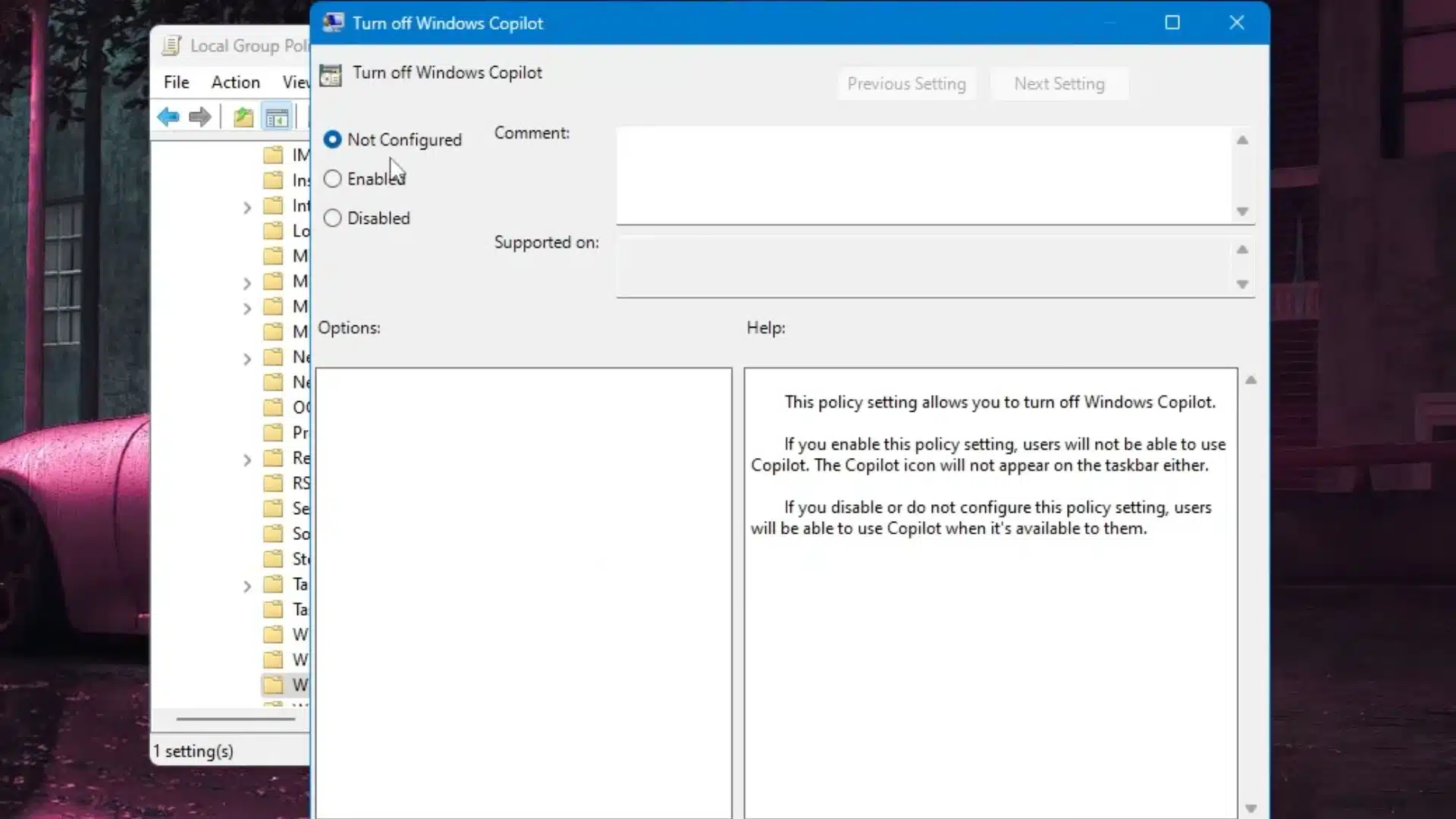Viewport: 1456px width, 819px height.
Task: Select the 'Se' folder in the tree
Action: coord(287,508)
